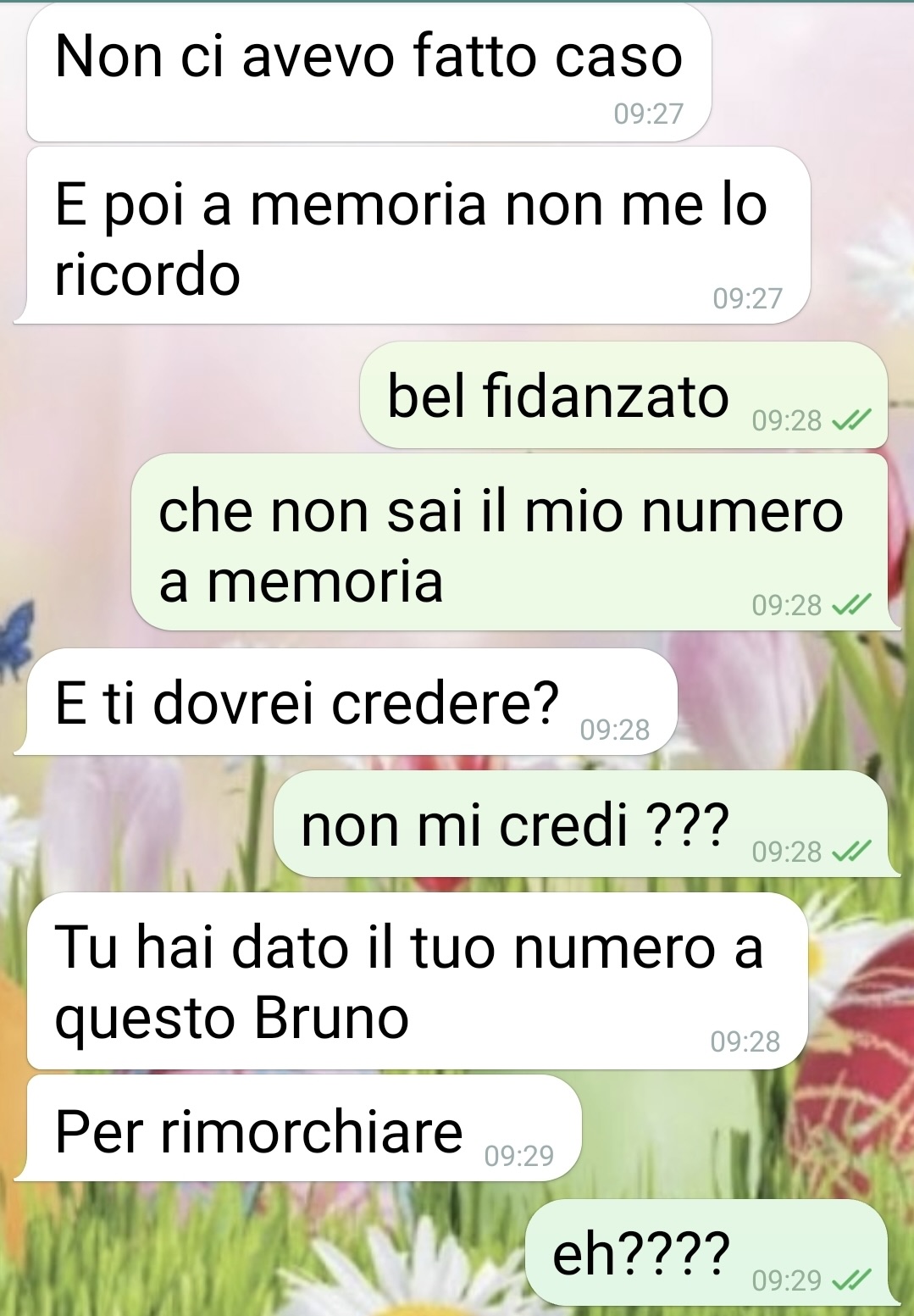Click the 09:27 timestamp of the 'ricordo' message
This screenshot has width=914, height=1316.
[x=747, y=298]
